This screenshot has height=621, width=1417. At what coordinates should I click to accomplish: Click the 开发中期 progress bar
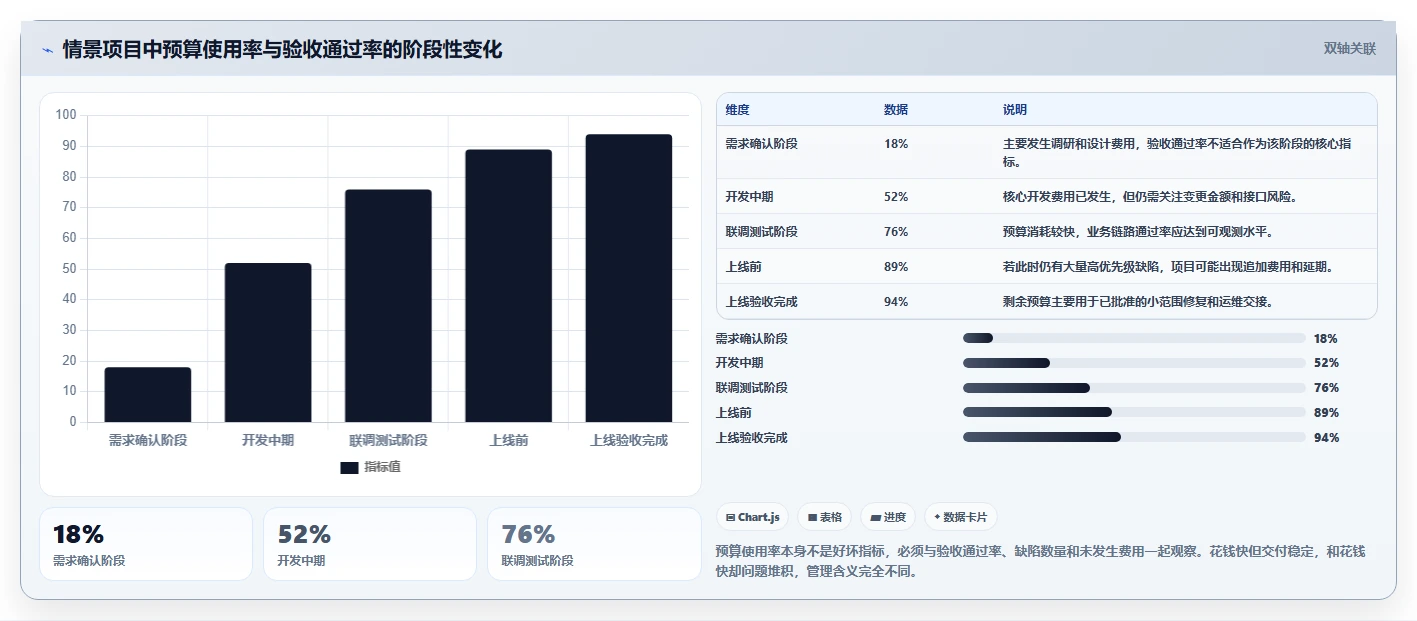coord(1134,363)
